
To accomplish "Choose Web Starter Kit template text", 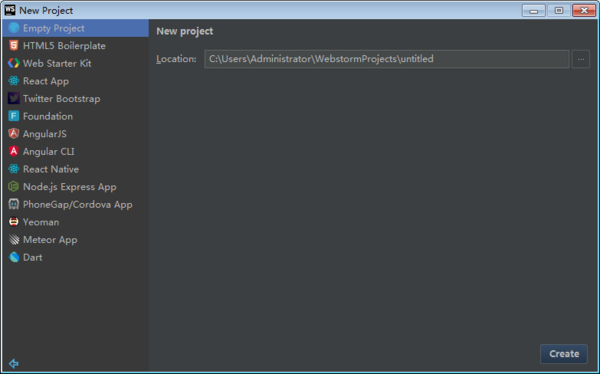I will click(57, 63).
